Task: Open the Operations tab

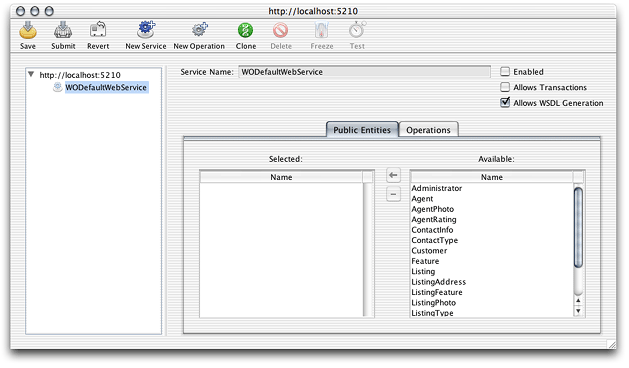Action: [x=428, y=130]
